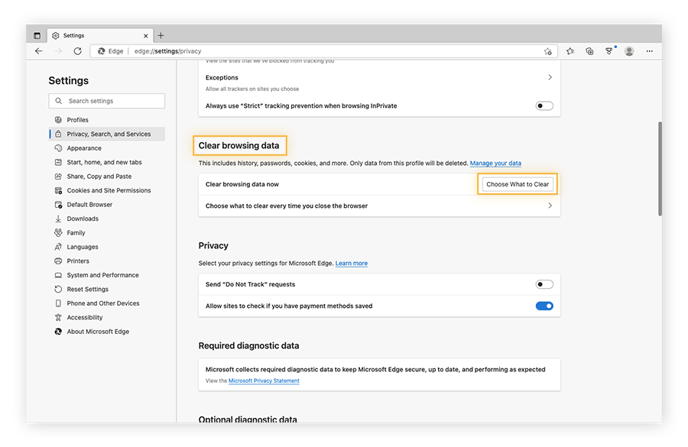Open chevron for clearing data on browser close
The image size is (688, 447).
[x=550, y=206]
